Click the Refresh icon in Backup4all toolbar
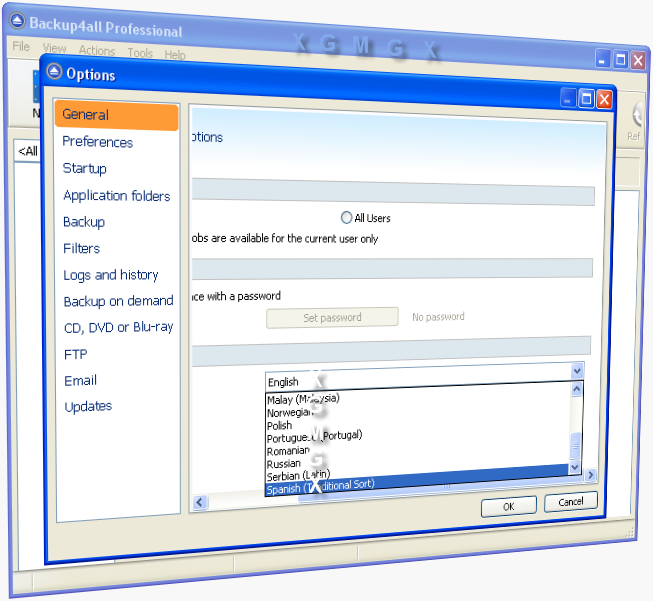Viewport: 653px width, 601px height. coord(637,115)
